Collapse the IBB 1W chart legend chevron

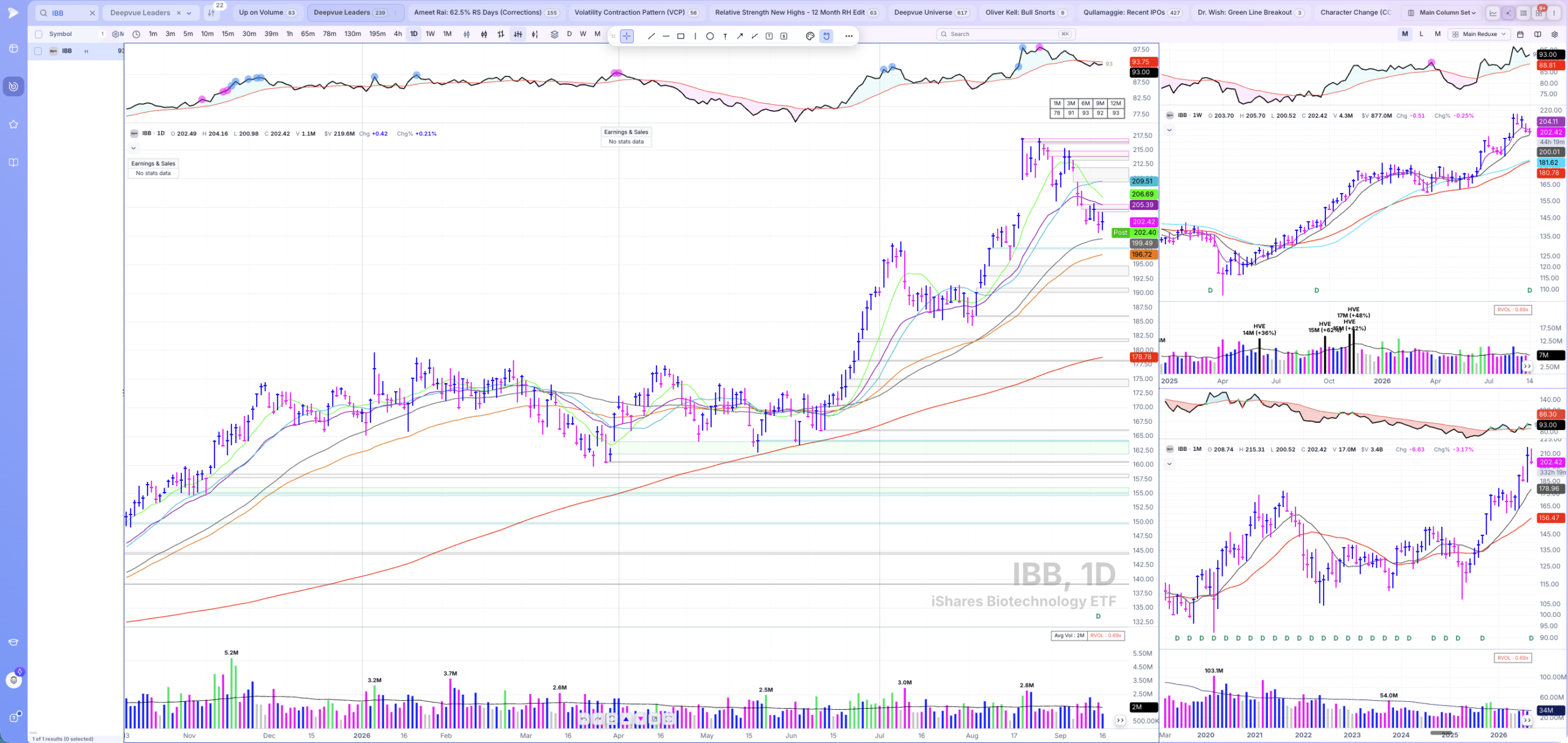pyautogui.click(x=1169, y=130)
